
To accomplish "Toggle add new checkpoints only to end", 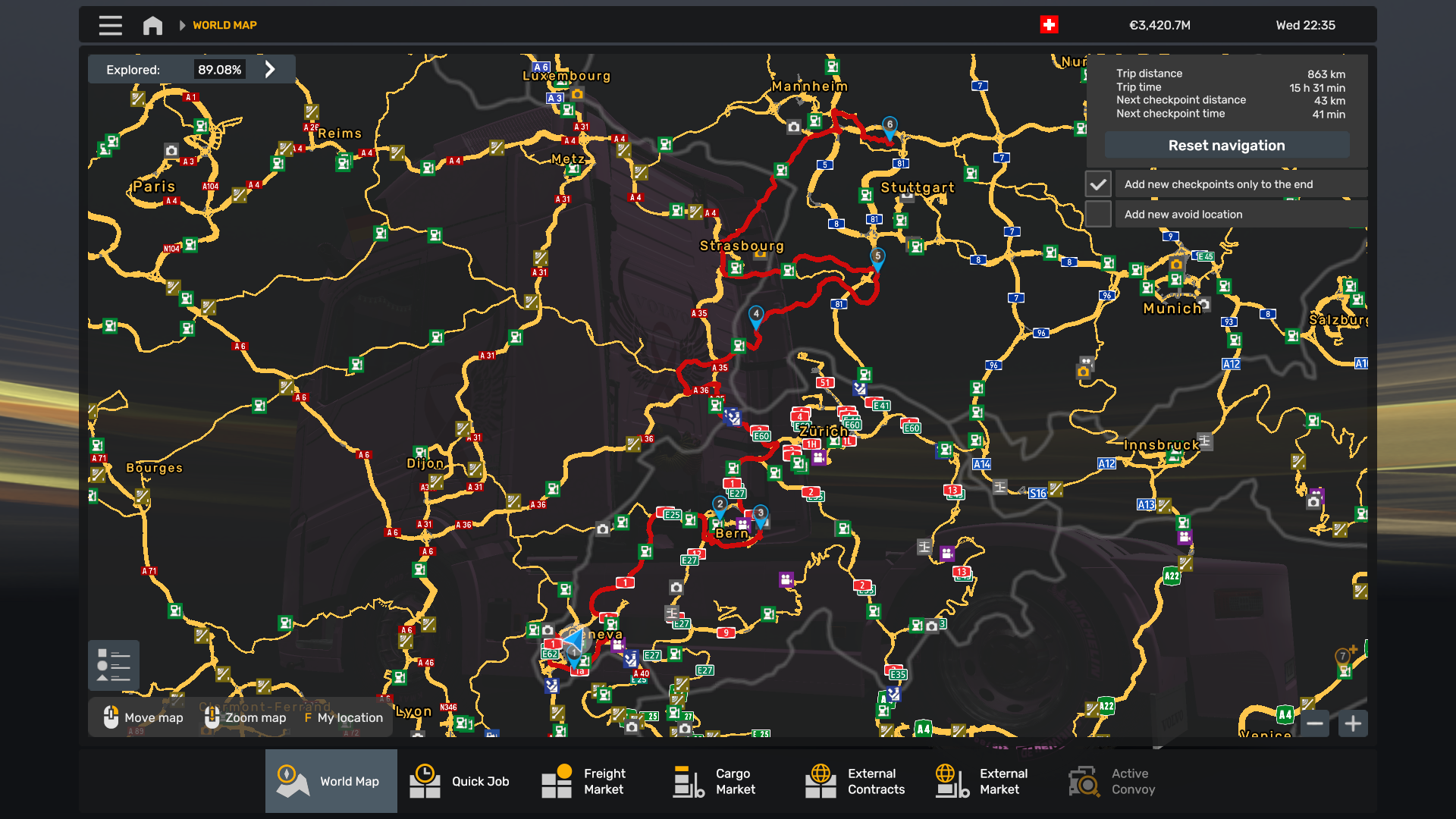I will click(1098, 184).
